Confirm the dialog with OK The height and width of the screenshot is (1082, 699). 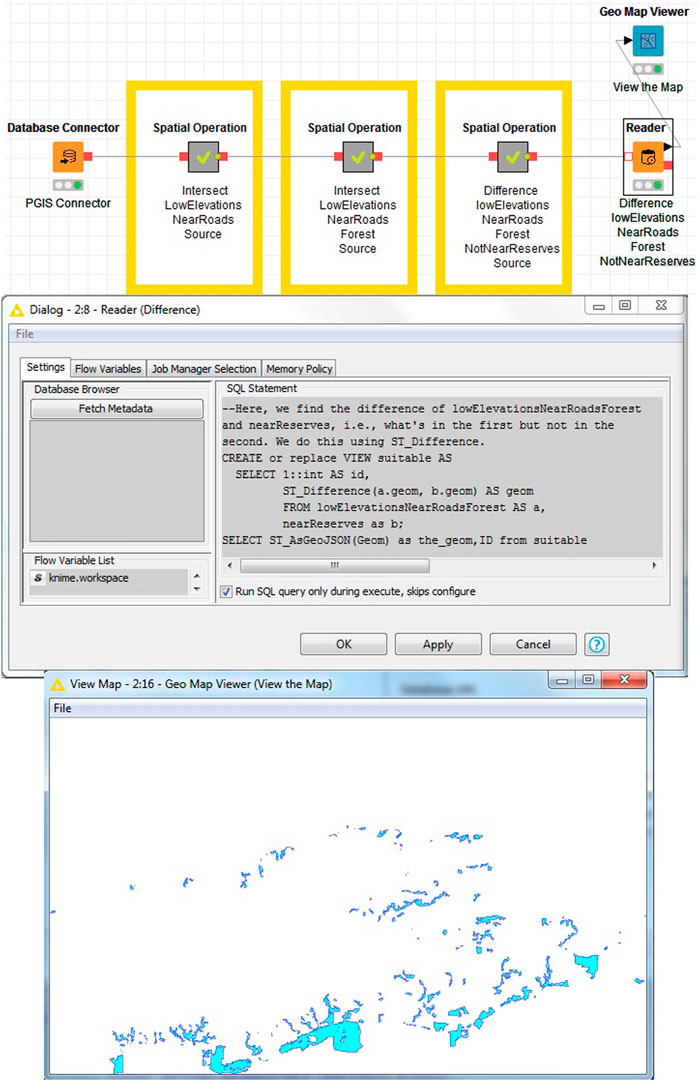344,645
